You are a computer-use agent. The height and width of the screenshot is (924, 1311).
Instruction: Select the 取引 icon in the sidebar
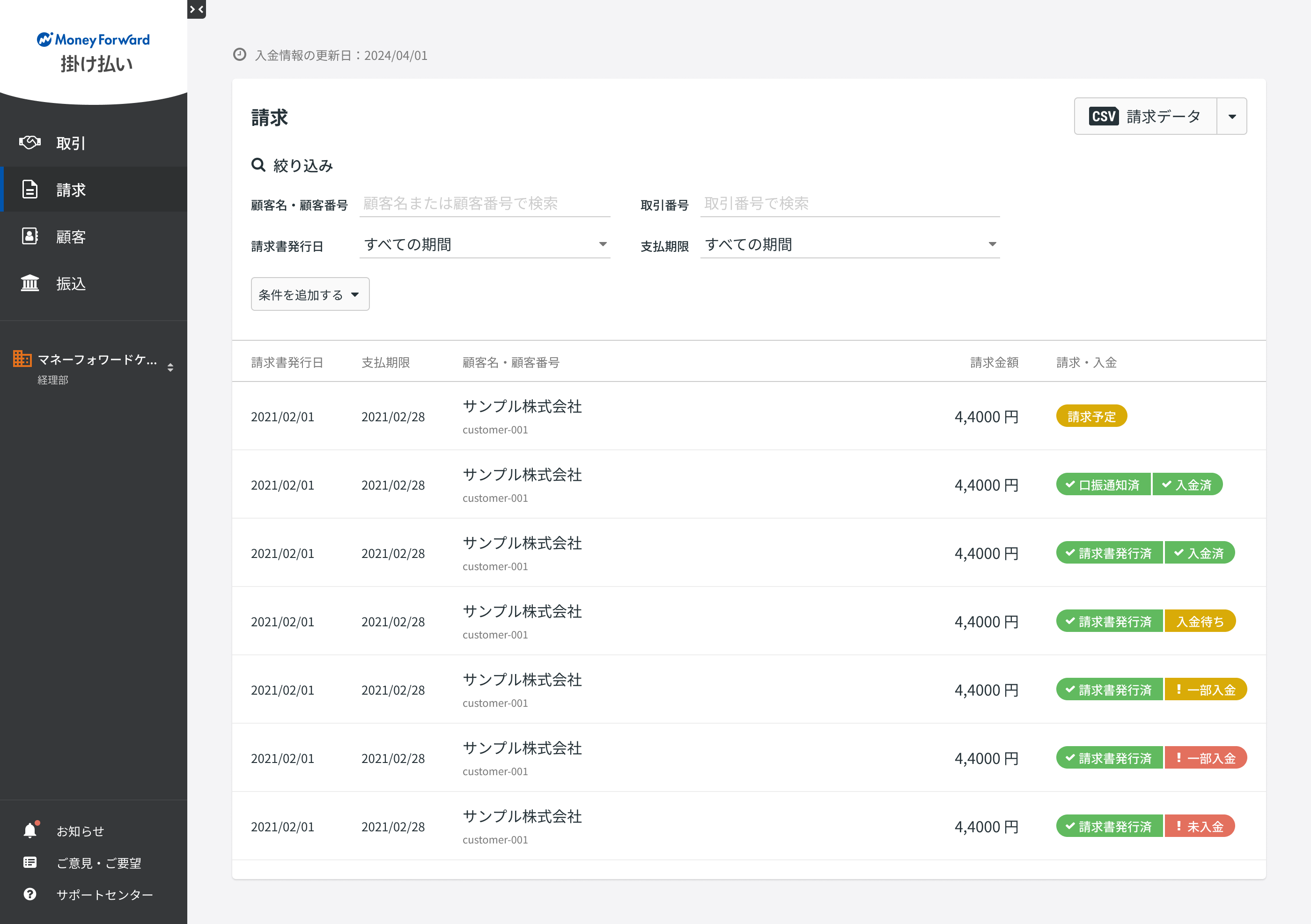tap(30, 143)
